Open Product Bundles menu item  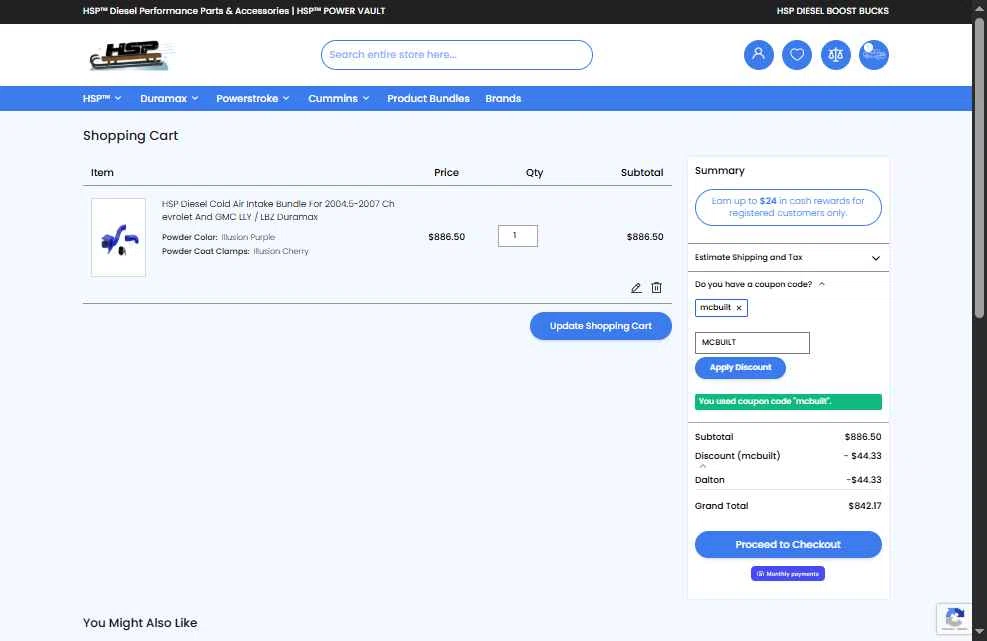tap(428, 98)
